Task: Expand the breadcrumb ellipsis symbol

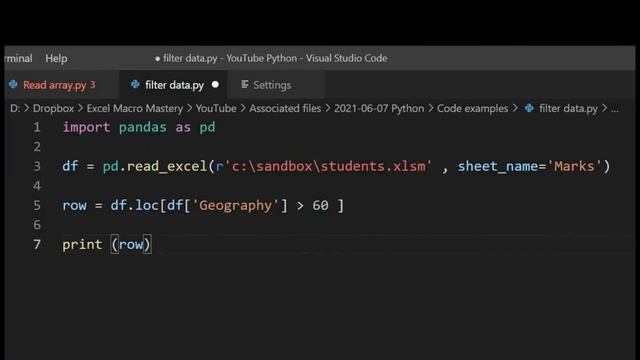Action: 615,109
